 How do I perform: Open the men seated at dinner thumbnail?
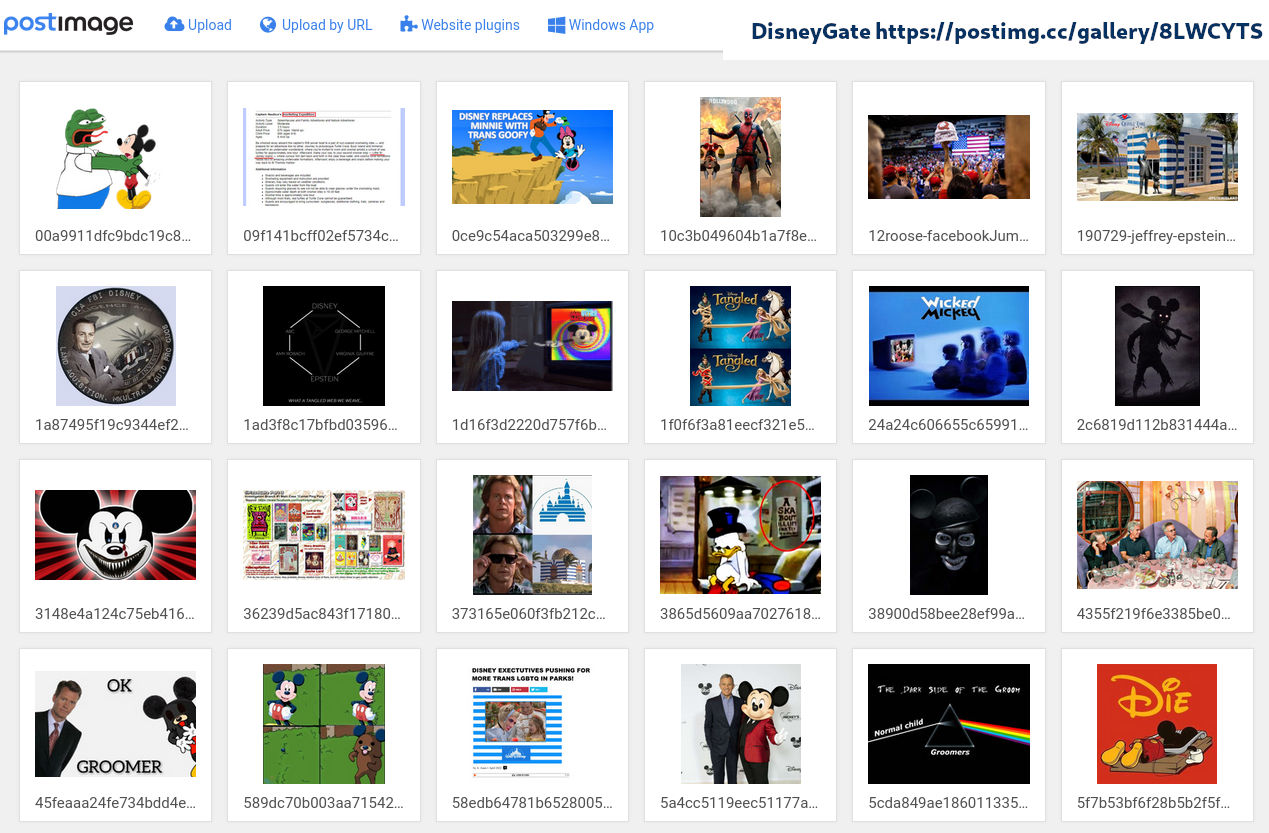pos(1157,535)
